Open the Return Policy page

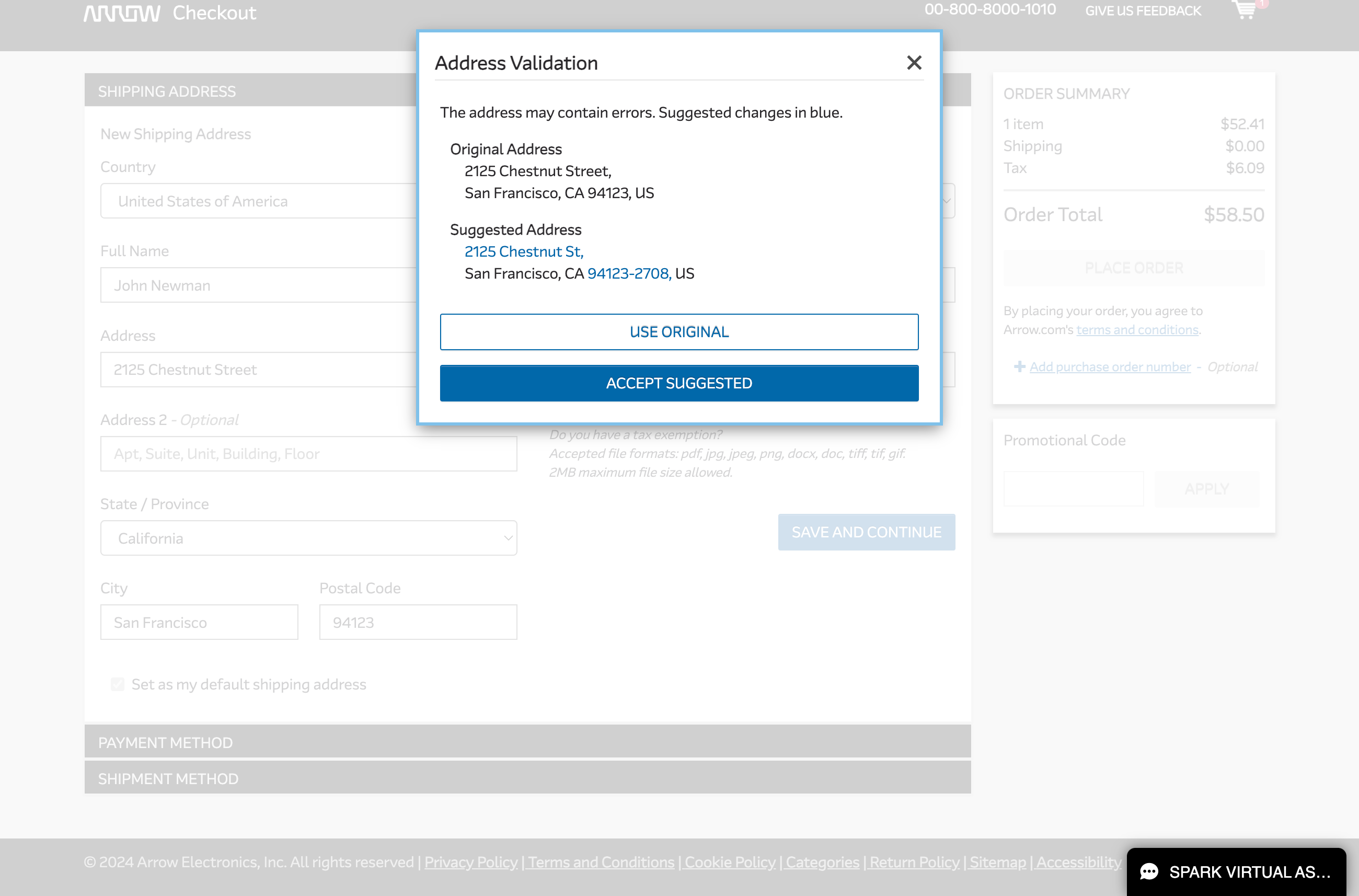pyautogui.click(x=914, y=861)
